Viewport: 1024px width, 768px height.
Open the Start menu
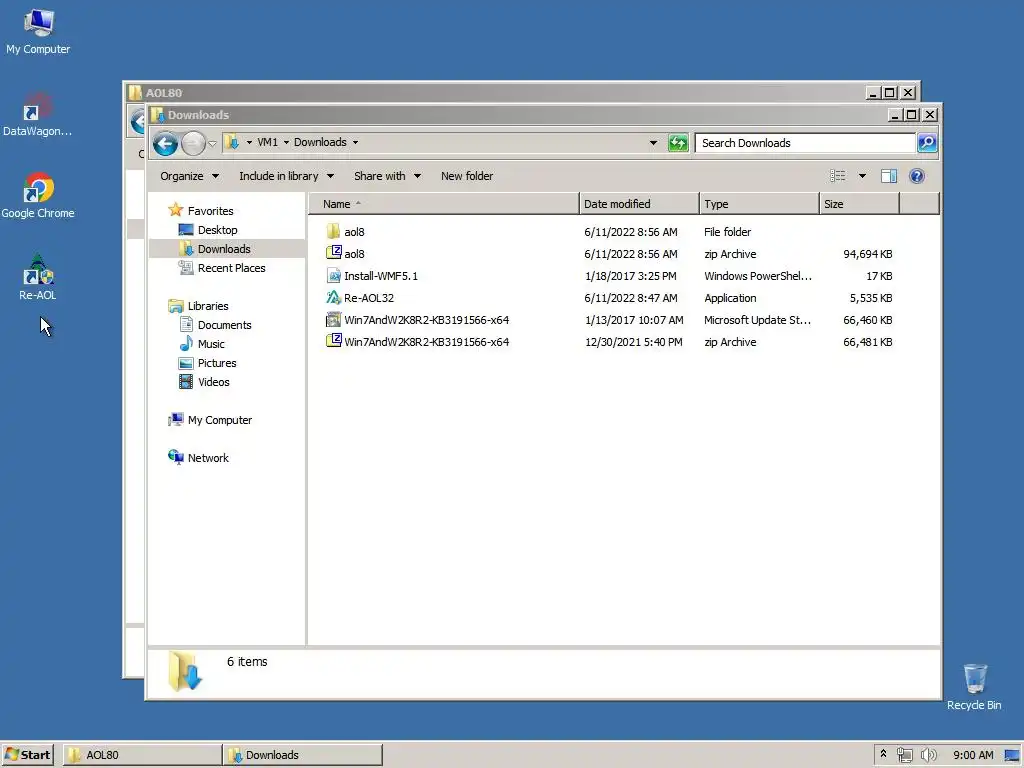[27, 755]
